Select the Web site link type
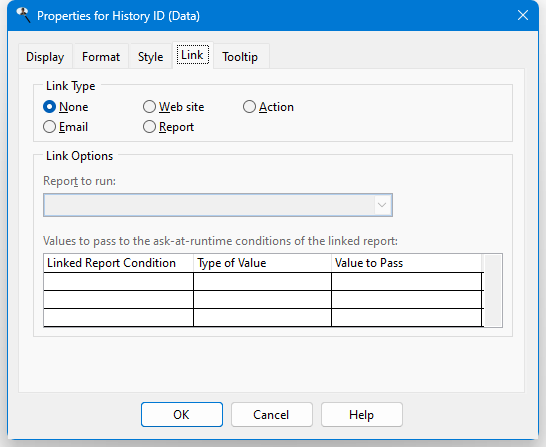The image size is (546, 447). [x=174, y=107]
